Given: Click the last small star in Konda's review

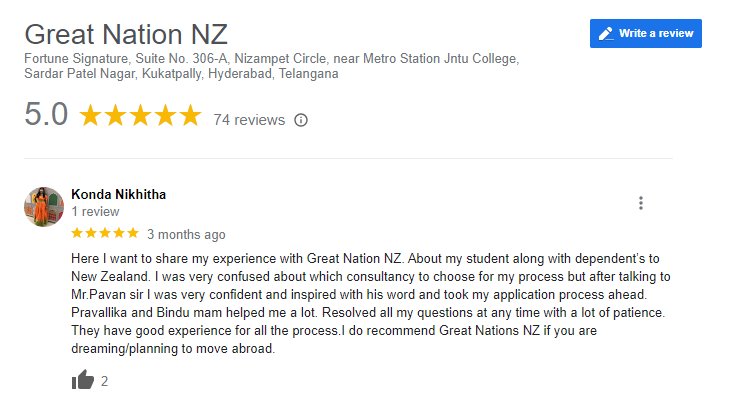Looking at the screenshot, I should [x=132, y=234].
